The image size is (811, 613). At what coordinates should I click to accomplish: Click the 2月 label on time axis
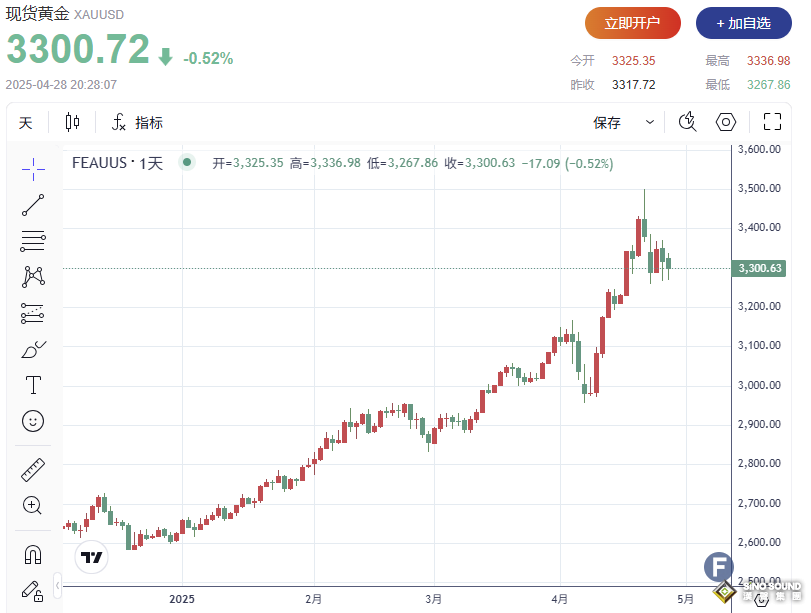[313, 599]
